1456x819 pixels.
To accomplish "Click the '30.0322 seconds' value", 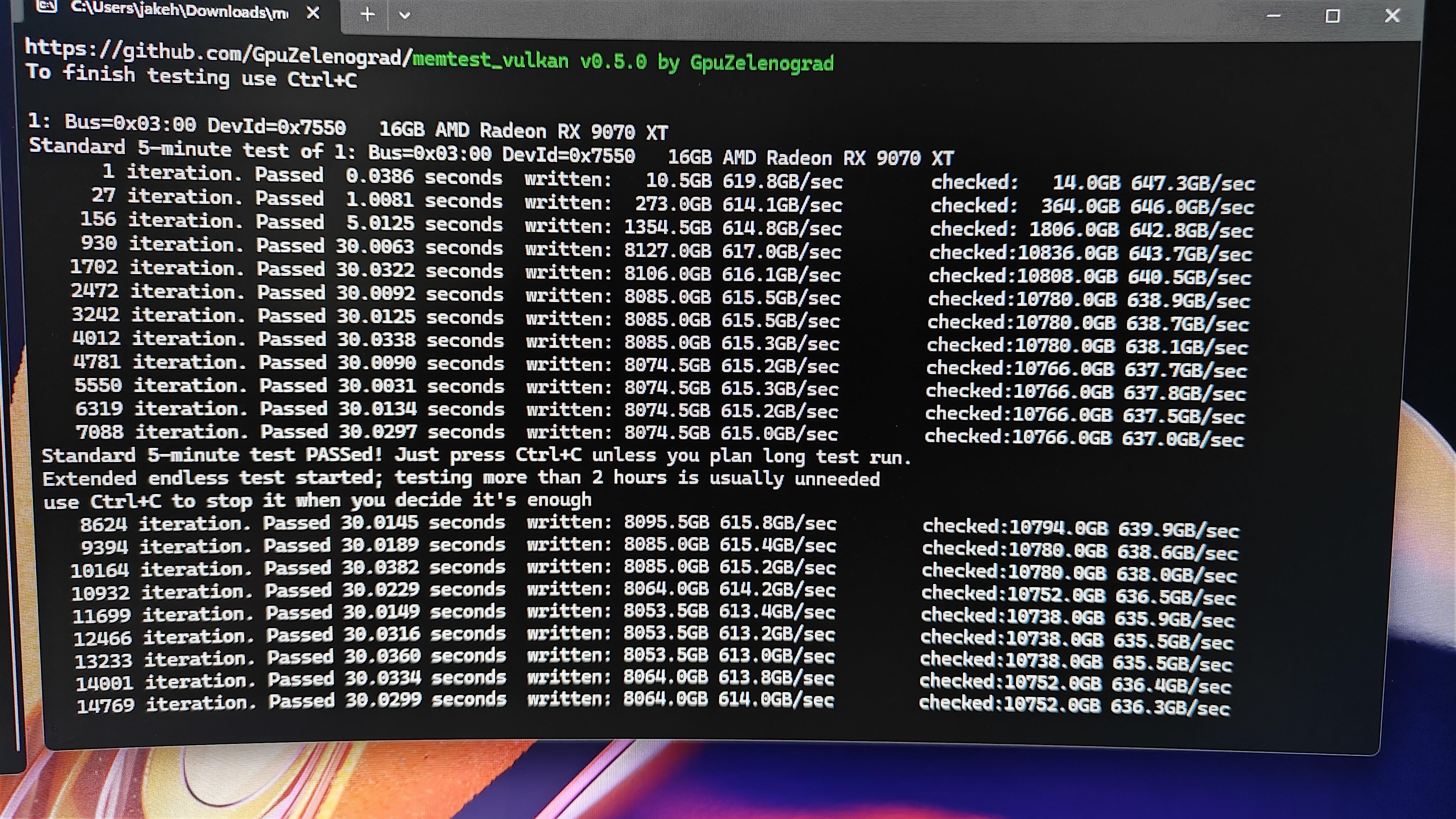I will [x=419, y=270].
